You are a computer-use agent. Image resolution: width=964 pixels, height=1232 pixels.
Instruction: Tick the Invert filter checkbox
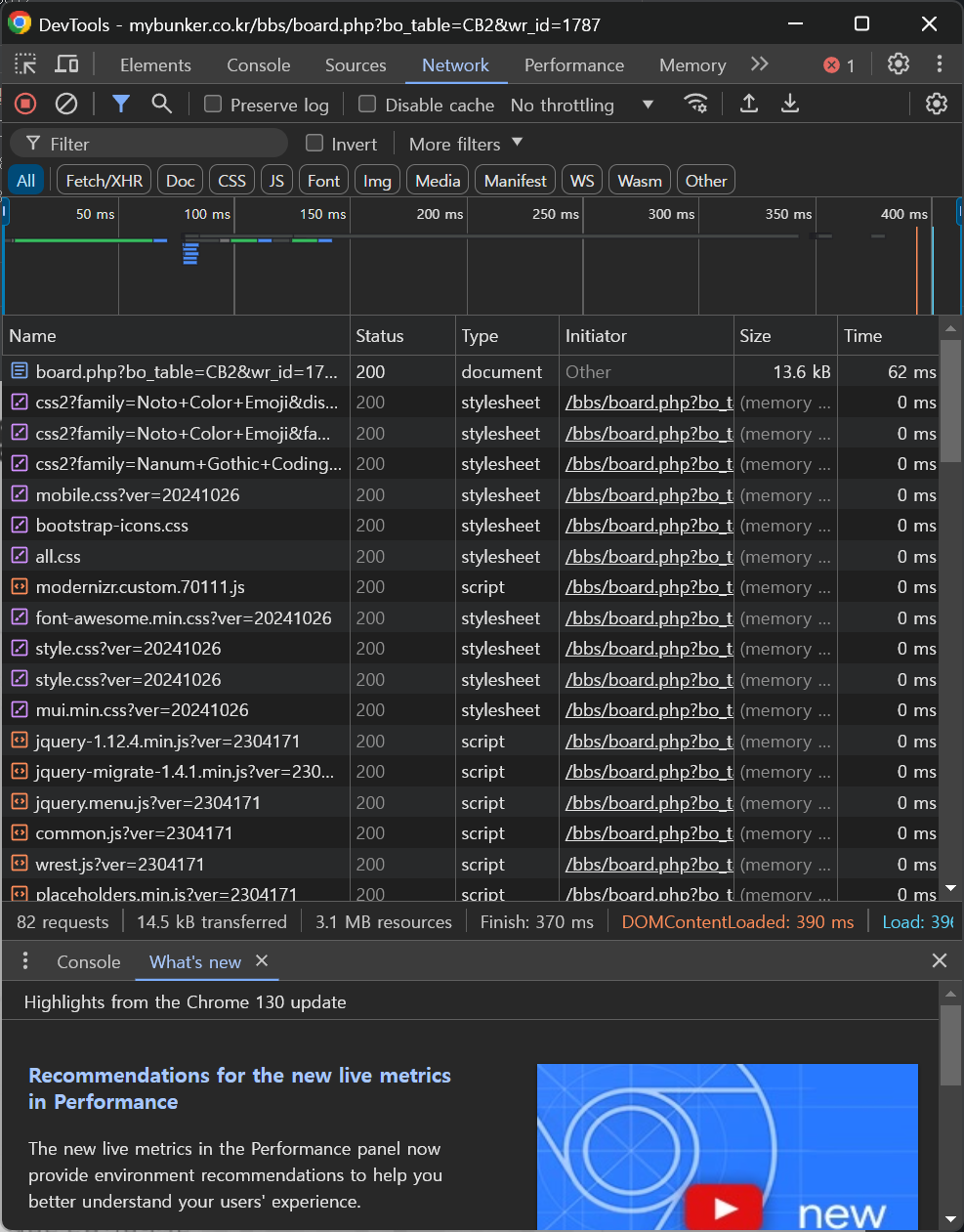314,144
